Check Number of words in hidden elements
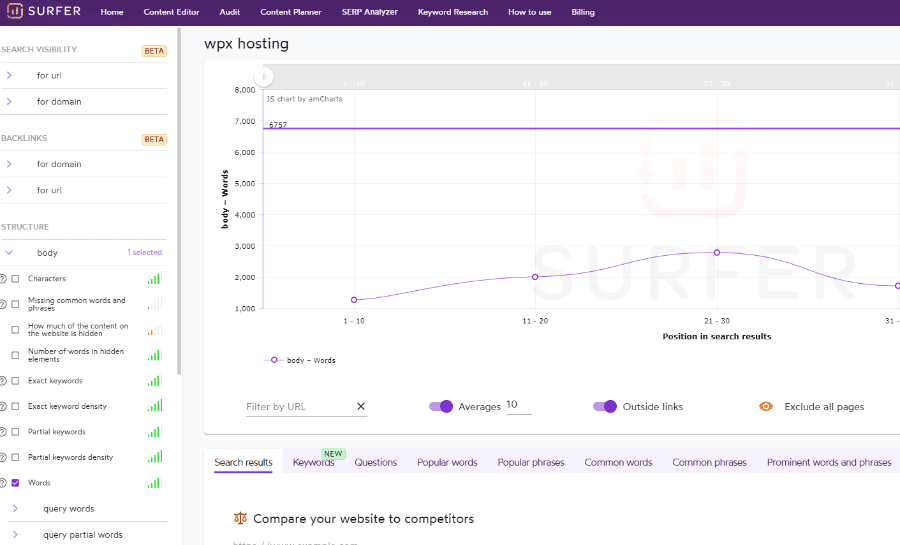900x545 pixels. click(15, 355)
